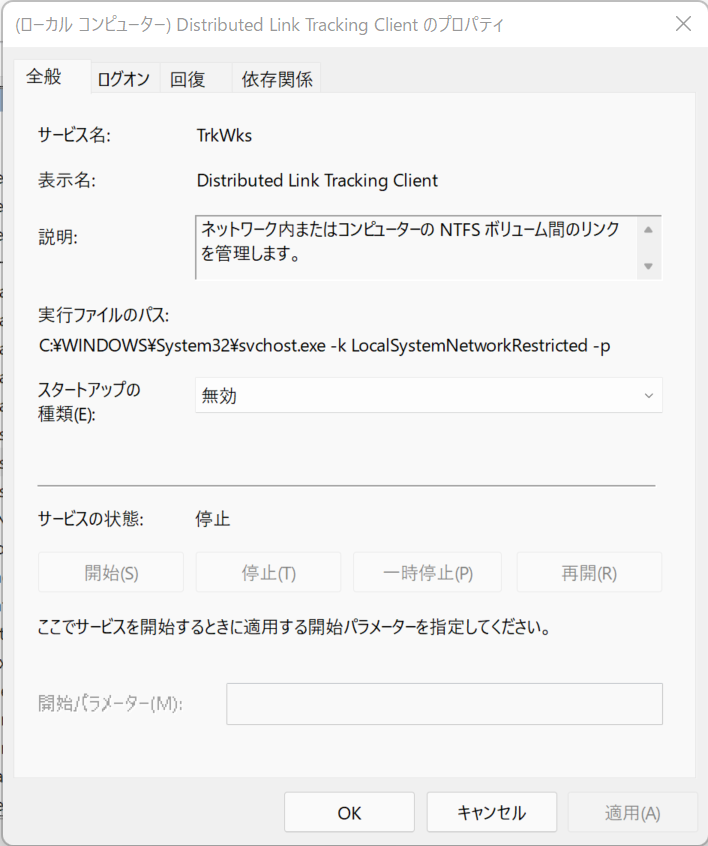This screenshot has width=708, height=846.
Task: Close the properties dialog with the X icon
Action: tap(683, 24)
